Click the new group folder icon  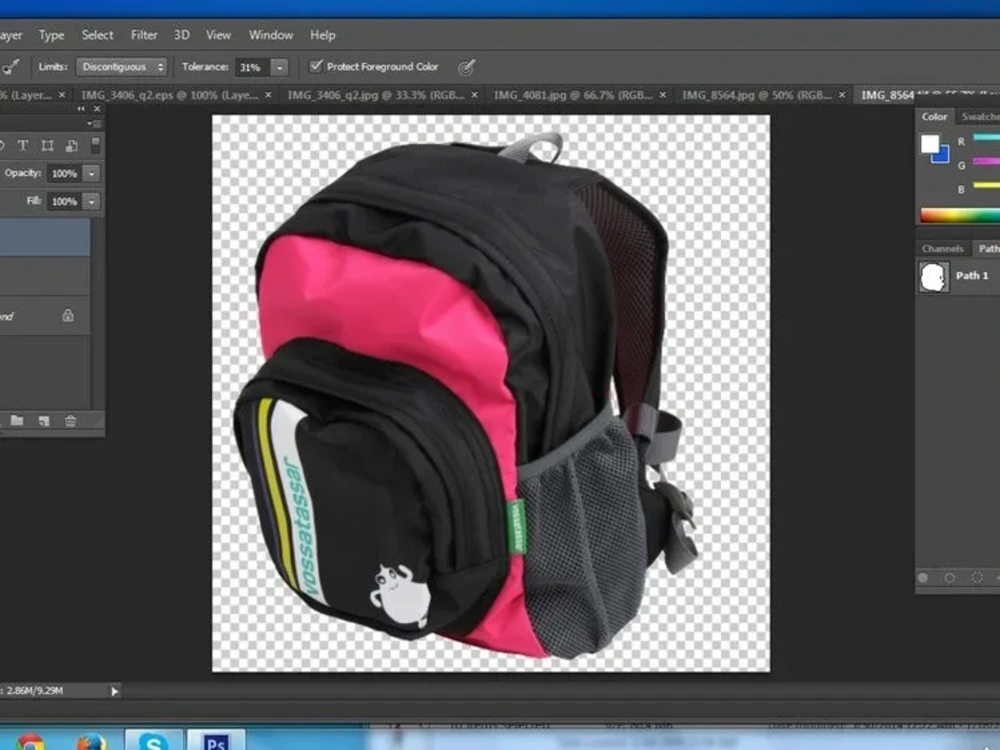point(17,420)
